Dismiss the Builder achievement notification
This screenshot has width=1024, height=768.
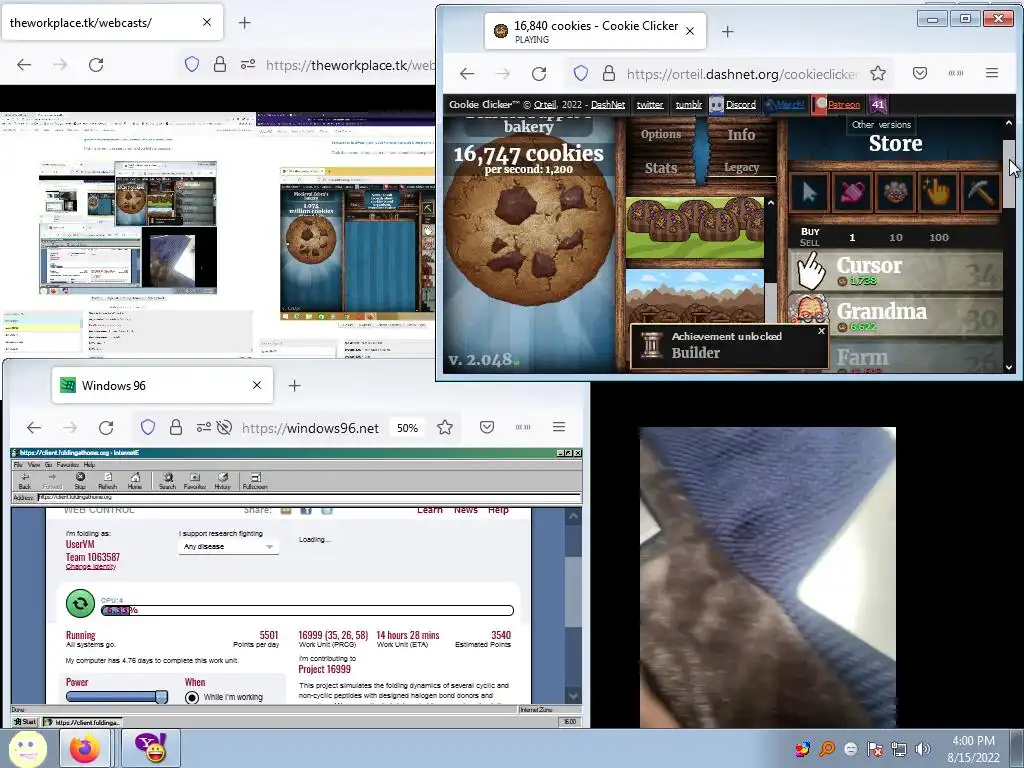click(x=822, y=331)
